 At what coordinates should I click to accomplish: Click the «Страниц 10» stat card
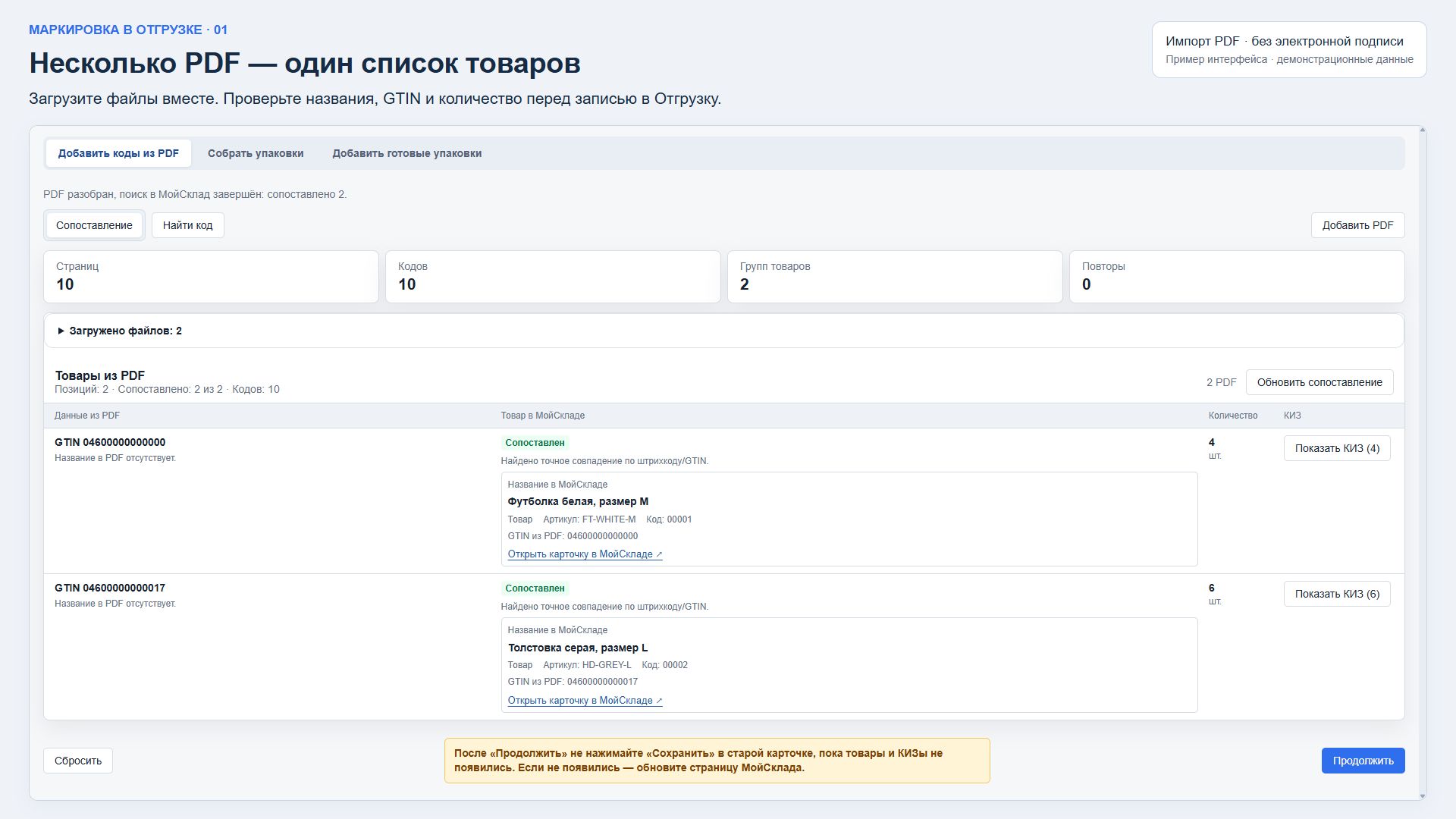coord(211,277)
